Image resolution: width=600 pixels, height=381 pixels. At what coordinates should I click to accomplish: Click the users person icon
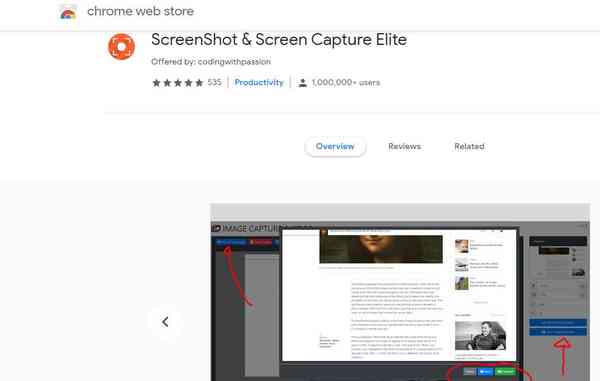(x=302, y=83)
